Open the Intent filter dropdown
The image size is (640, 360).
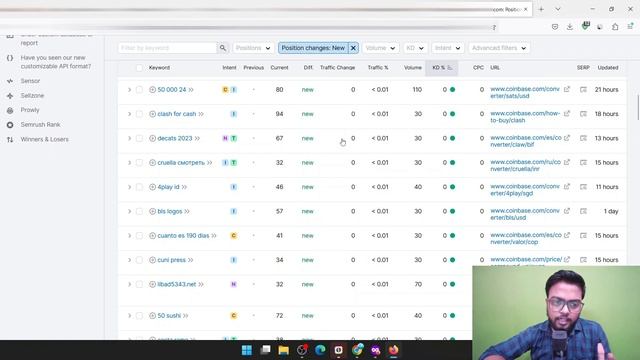447,48
